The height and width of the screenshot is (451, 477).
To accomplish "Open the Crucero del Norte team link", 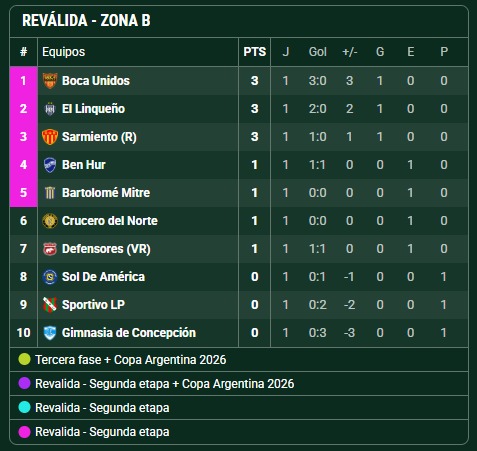I will pyautogui.click(x=110, y=221).
